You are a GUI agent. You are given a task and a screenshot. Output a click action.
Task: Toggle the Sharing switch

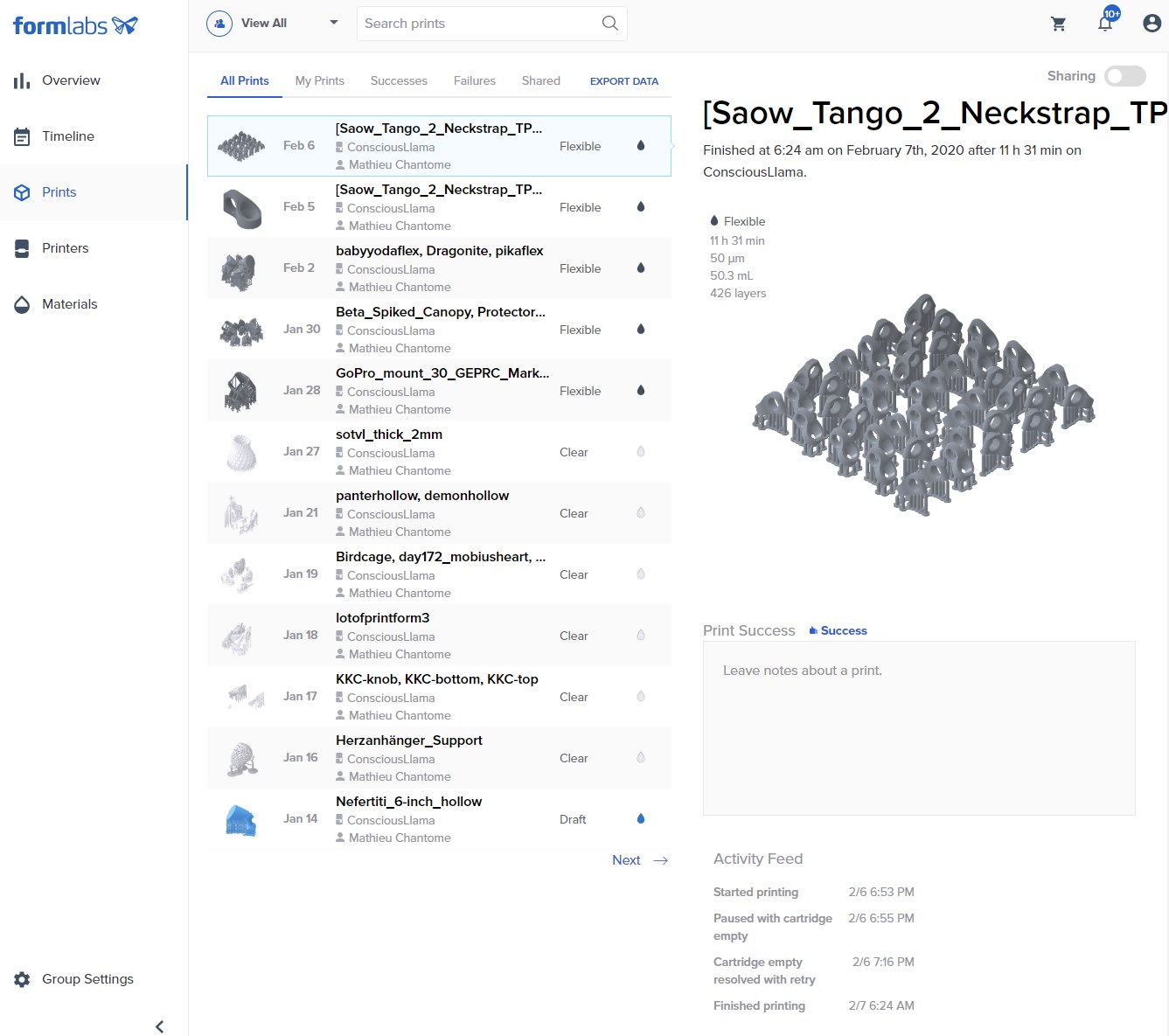pyautogui.click(x=1124, y=76)
